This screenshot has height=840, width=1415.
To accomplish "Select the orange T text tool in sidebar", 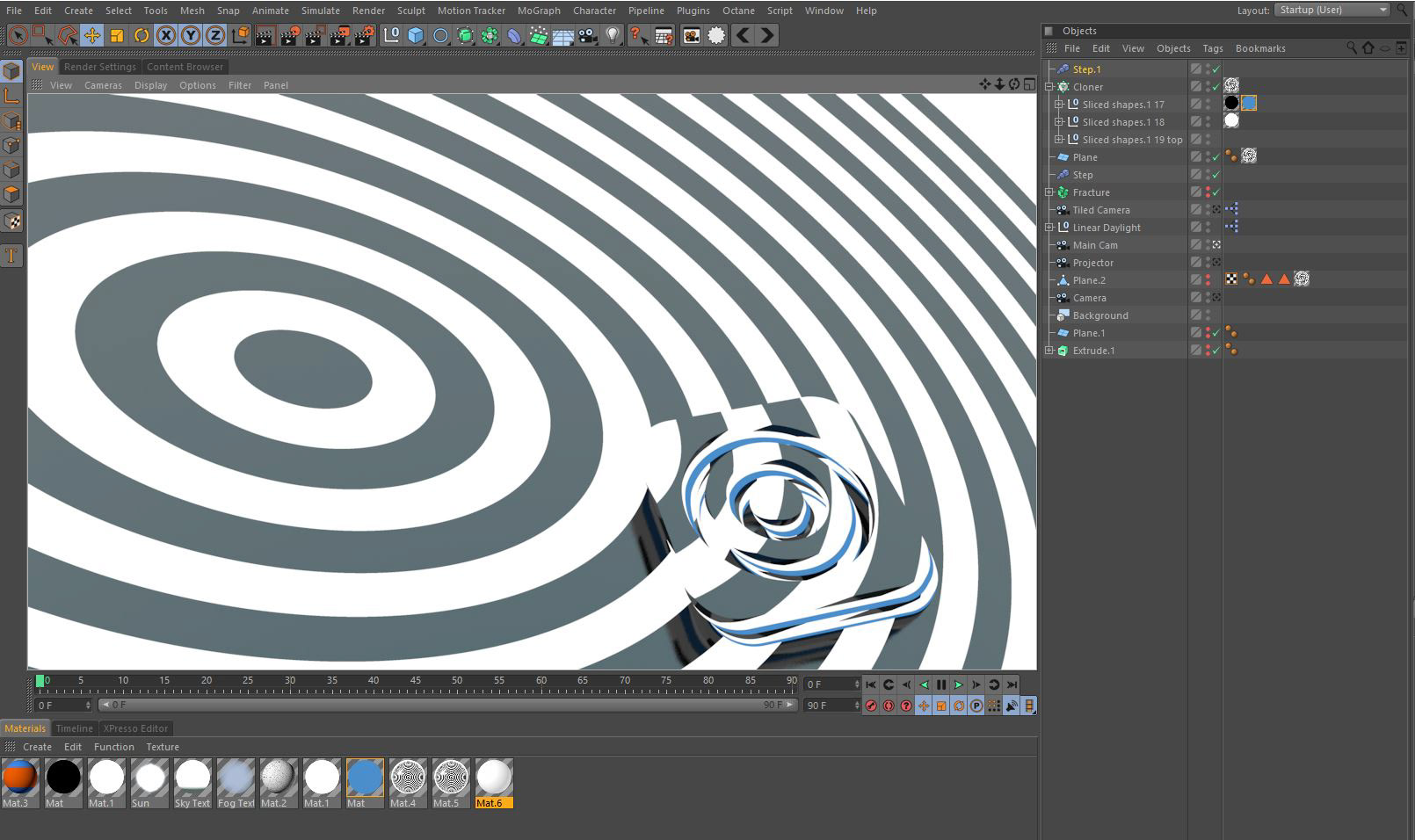I will [x=11, y=256].
